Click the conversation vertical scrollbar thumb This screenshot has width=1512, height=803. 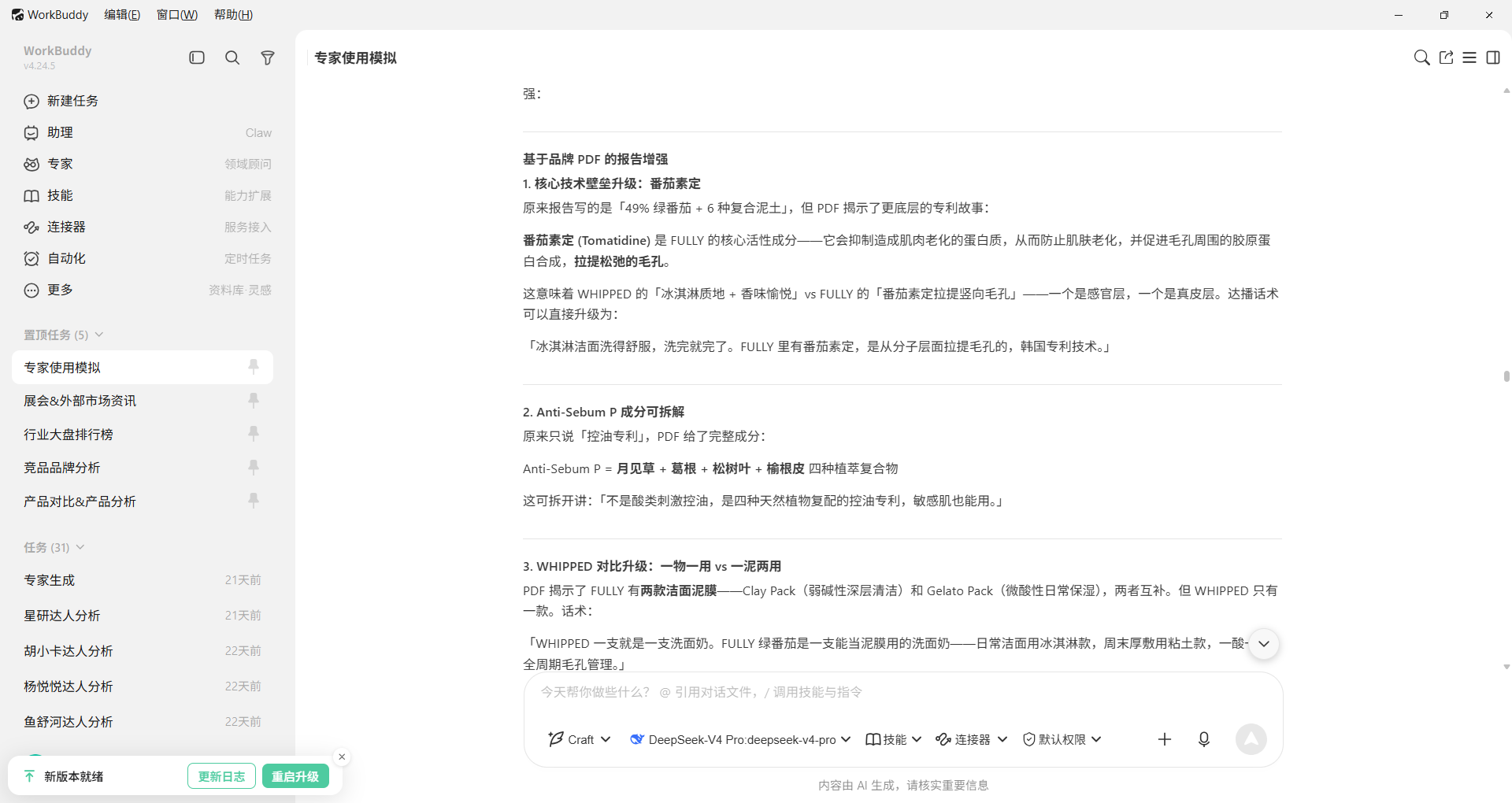click(1506, 376)
